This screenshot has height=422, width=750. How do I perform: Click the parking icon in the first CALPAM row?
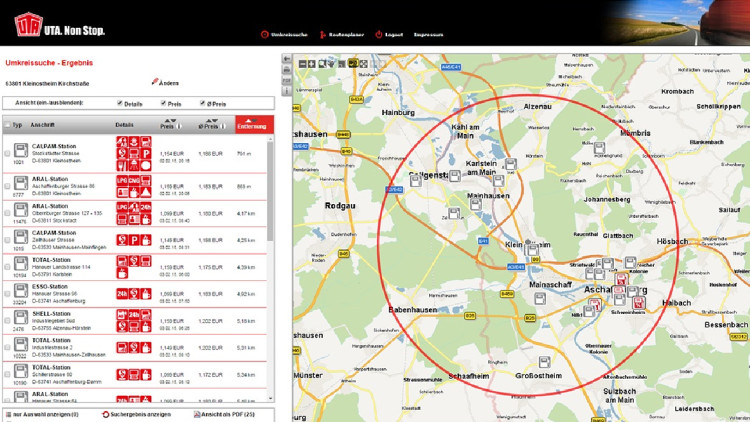[146, 154]
